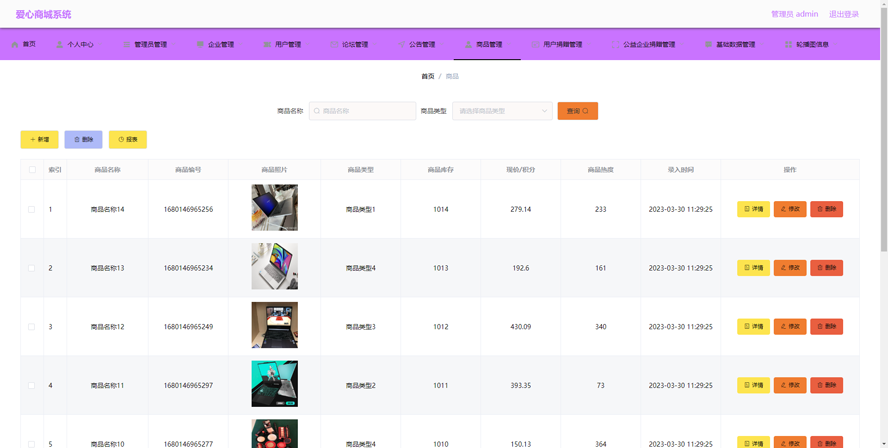Open 详情 for 商品名称13
The width and height of the screenshot is (888, 448).
(753, 268)
